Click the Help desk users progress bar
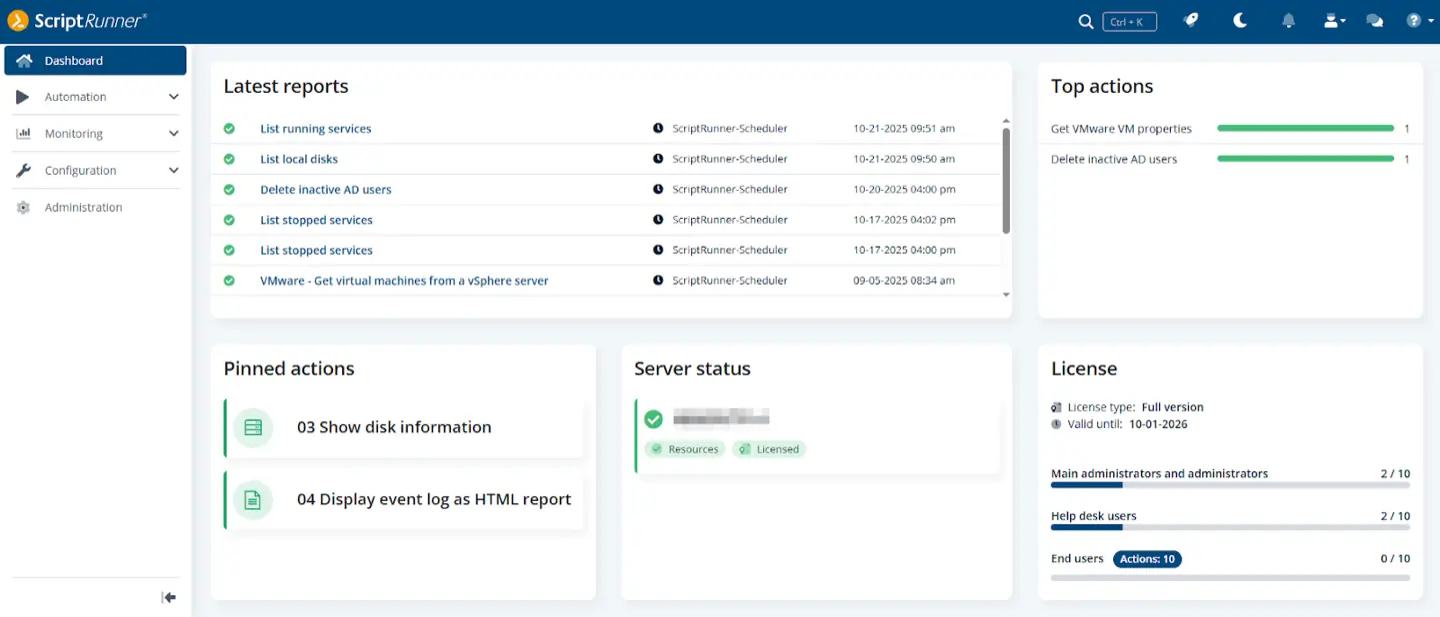 pyautogui.click(x=1229, y=527)
